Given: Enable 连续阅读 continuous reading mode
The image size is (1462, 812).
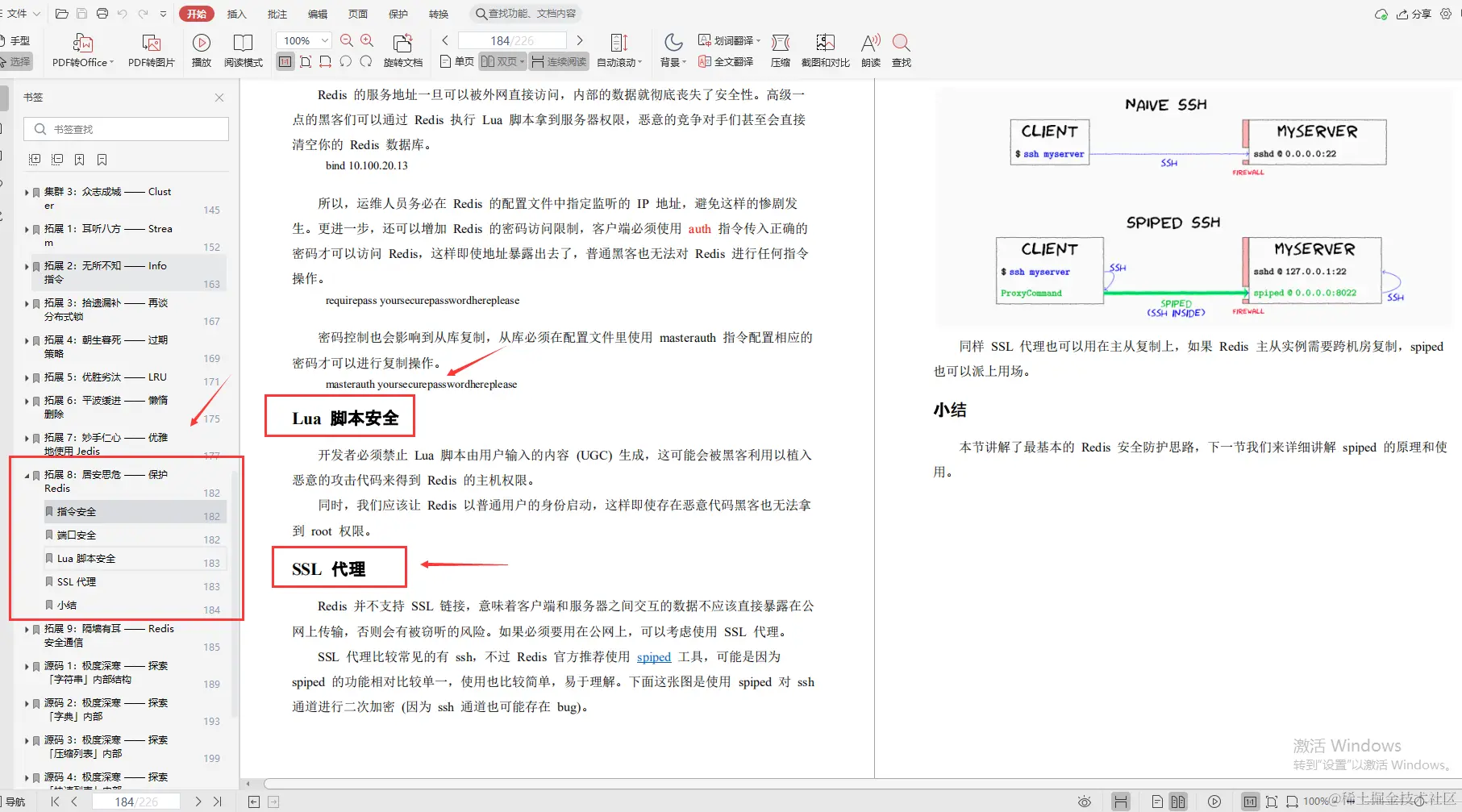Looking at the screenshot, I should point(558,60).
